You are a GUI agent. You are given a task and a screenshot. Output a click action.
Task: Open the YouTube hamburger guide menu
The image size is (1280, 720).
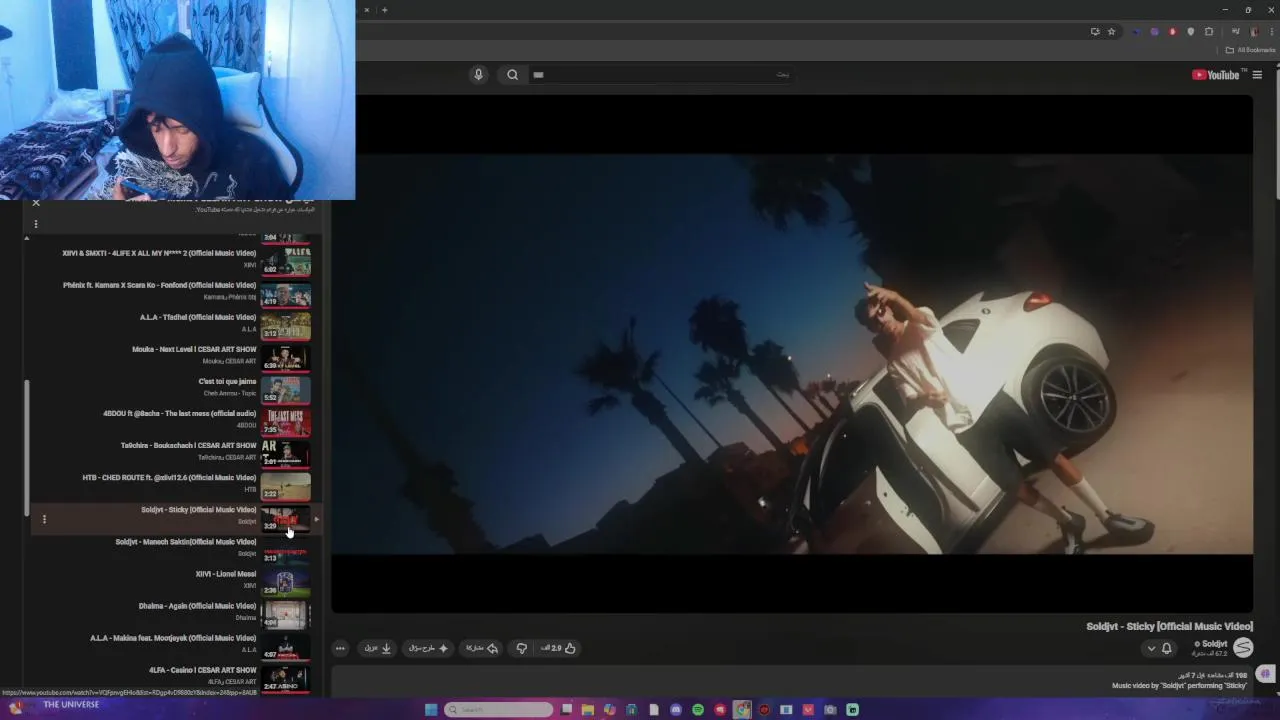point(1257,75)
